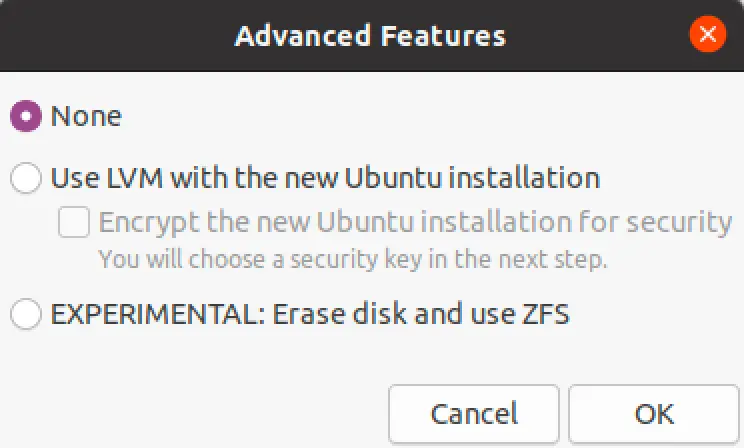Click the purple dot of the selected radio

tap(26, 116)
